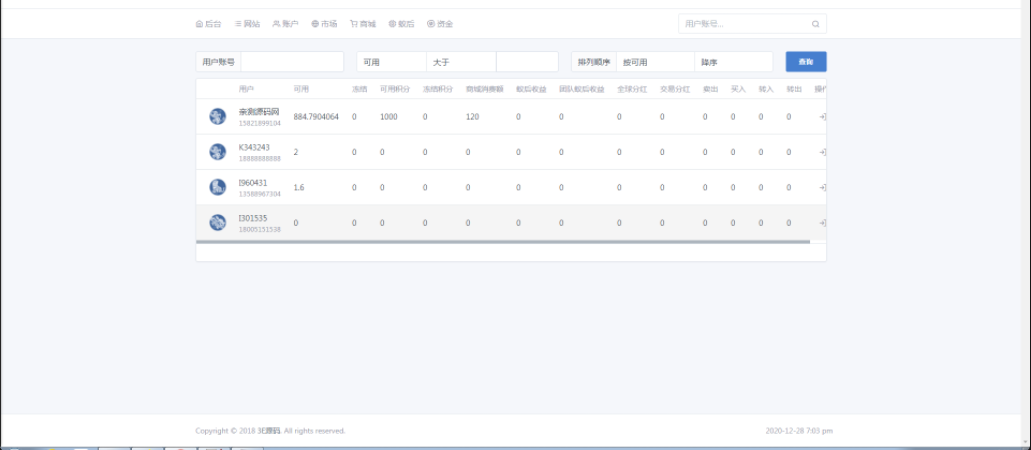Click phone number 15821899104
The height and width of the screenshot is (450, 1031).
260,123
